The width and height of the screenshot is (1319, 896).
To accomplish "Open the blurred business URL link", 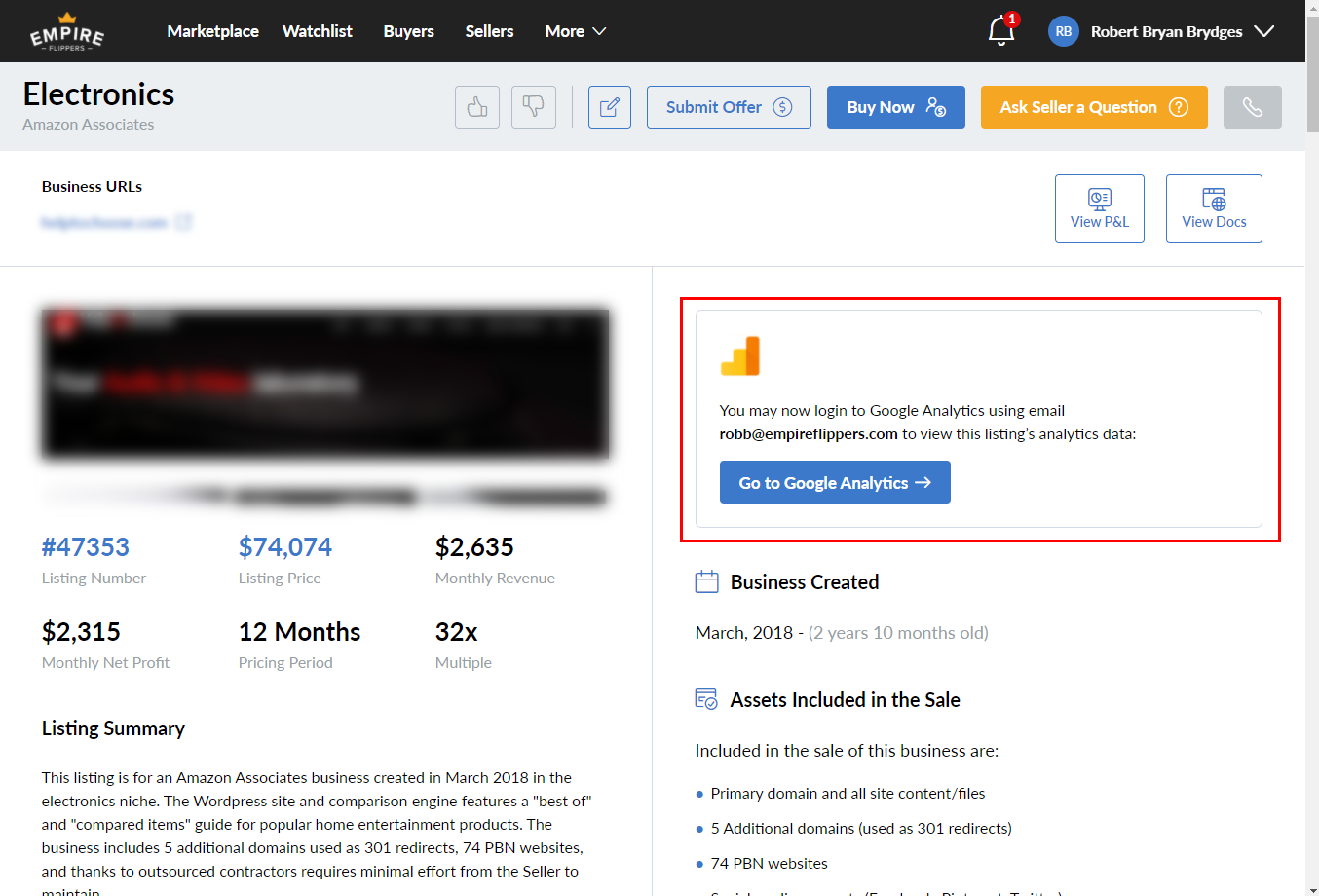I will [x=104, y=223].
